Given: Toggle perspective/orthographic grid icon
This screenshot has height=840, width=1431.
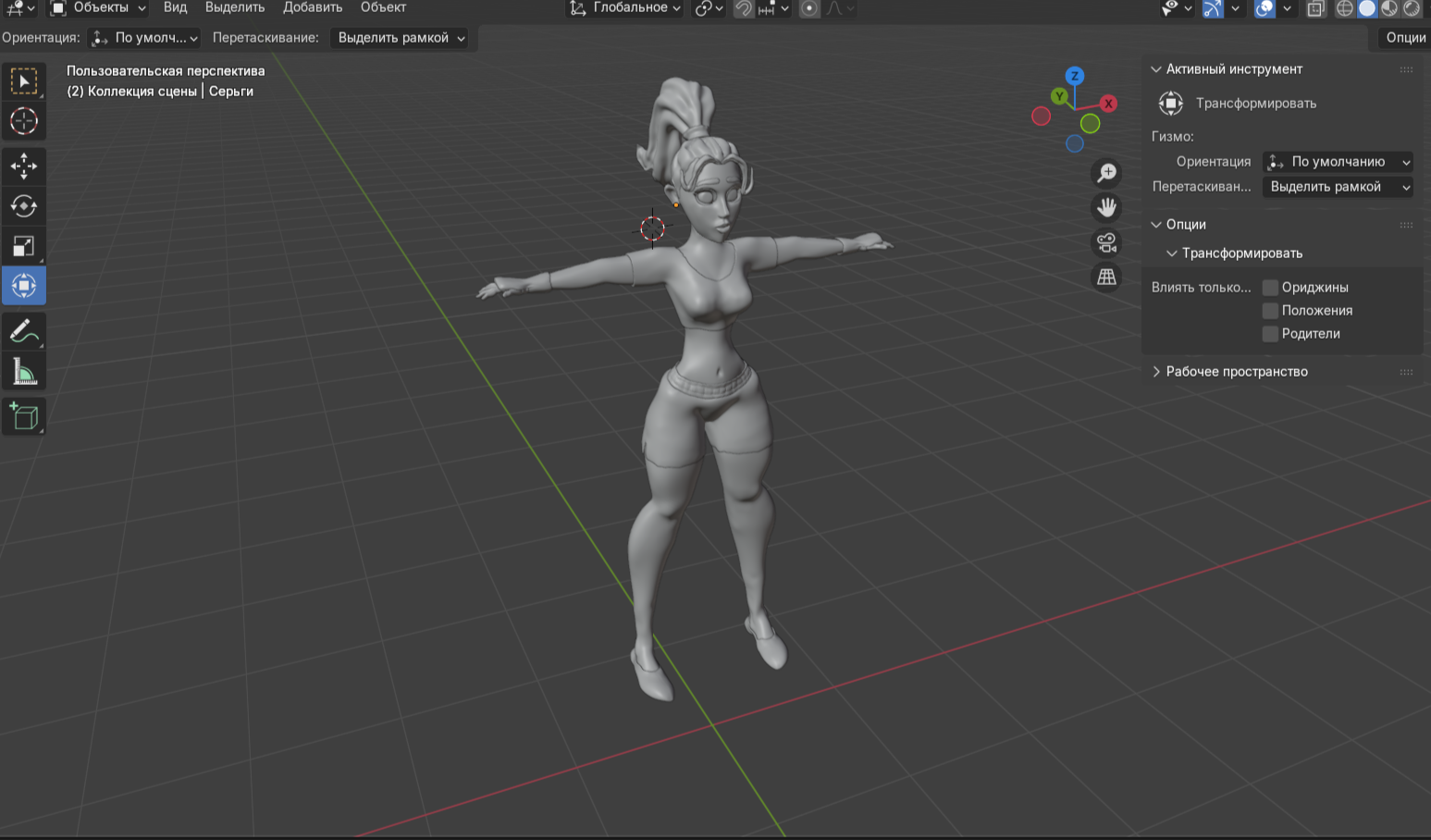Looking at the screenshot, I should tap(1106, 277).
